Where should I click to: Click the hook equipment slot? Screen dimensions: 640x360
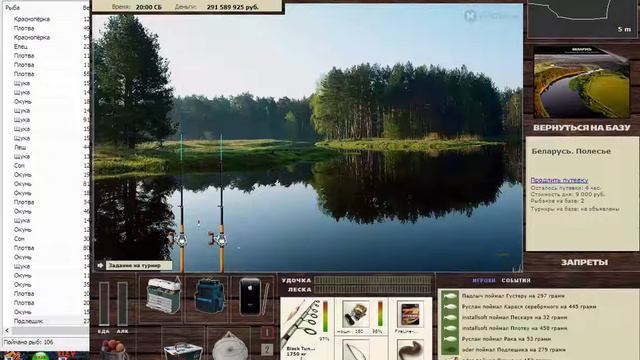click(x=355, y=350)
